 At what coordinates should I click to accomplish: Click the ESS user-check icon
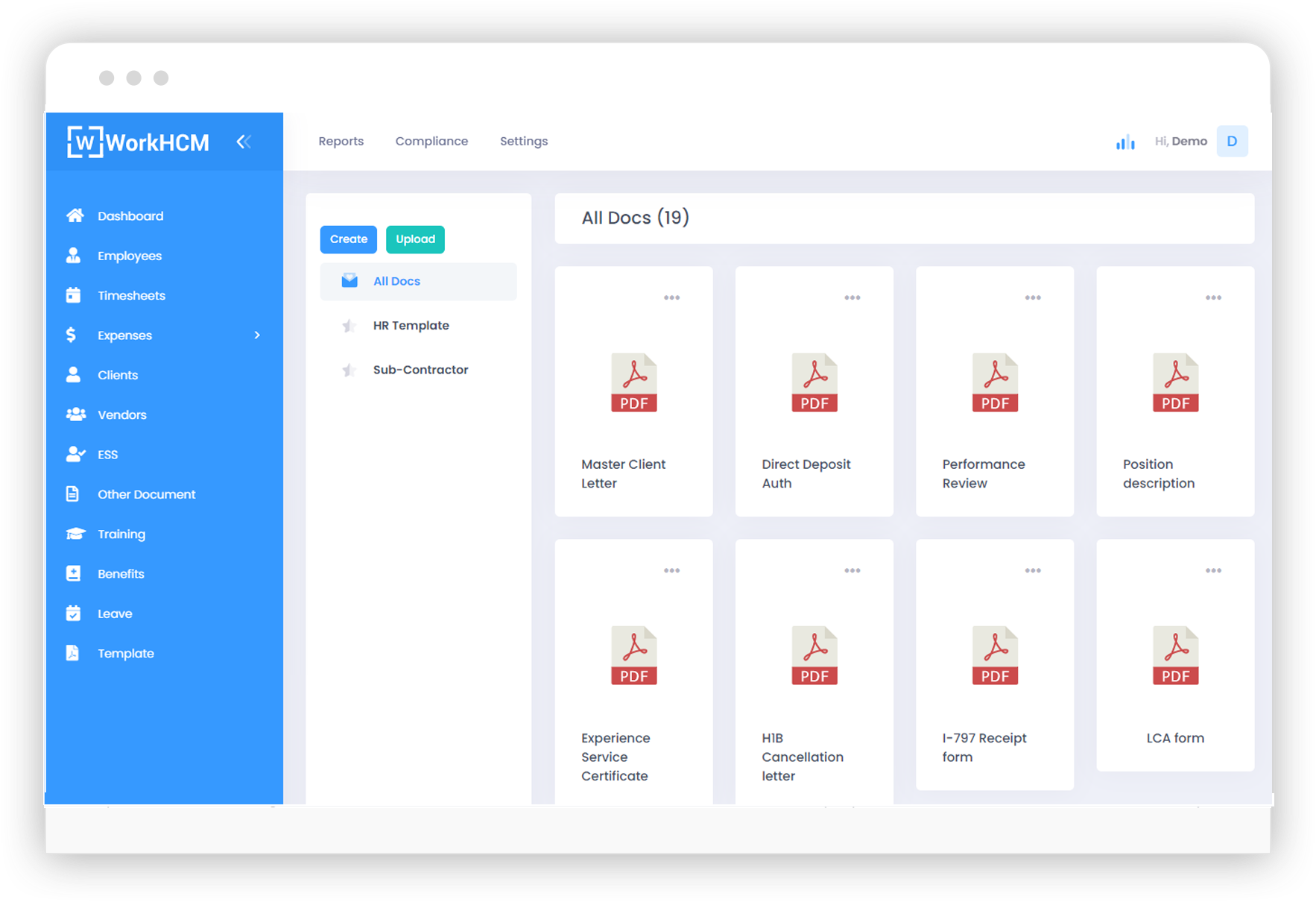[x=75, y=454]
